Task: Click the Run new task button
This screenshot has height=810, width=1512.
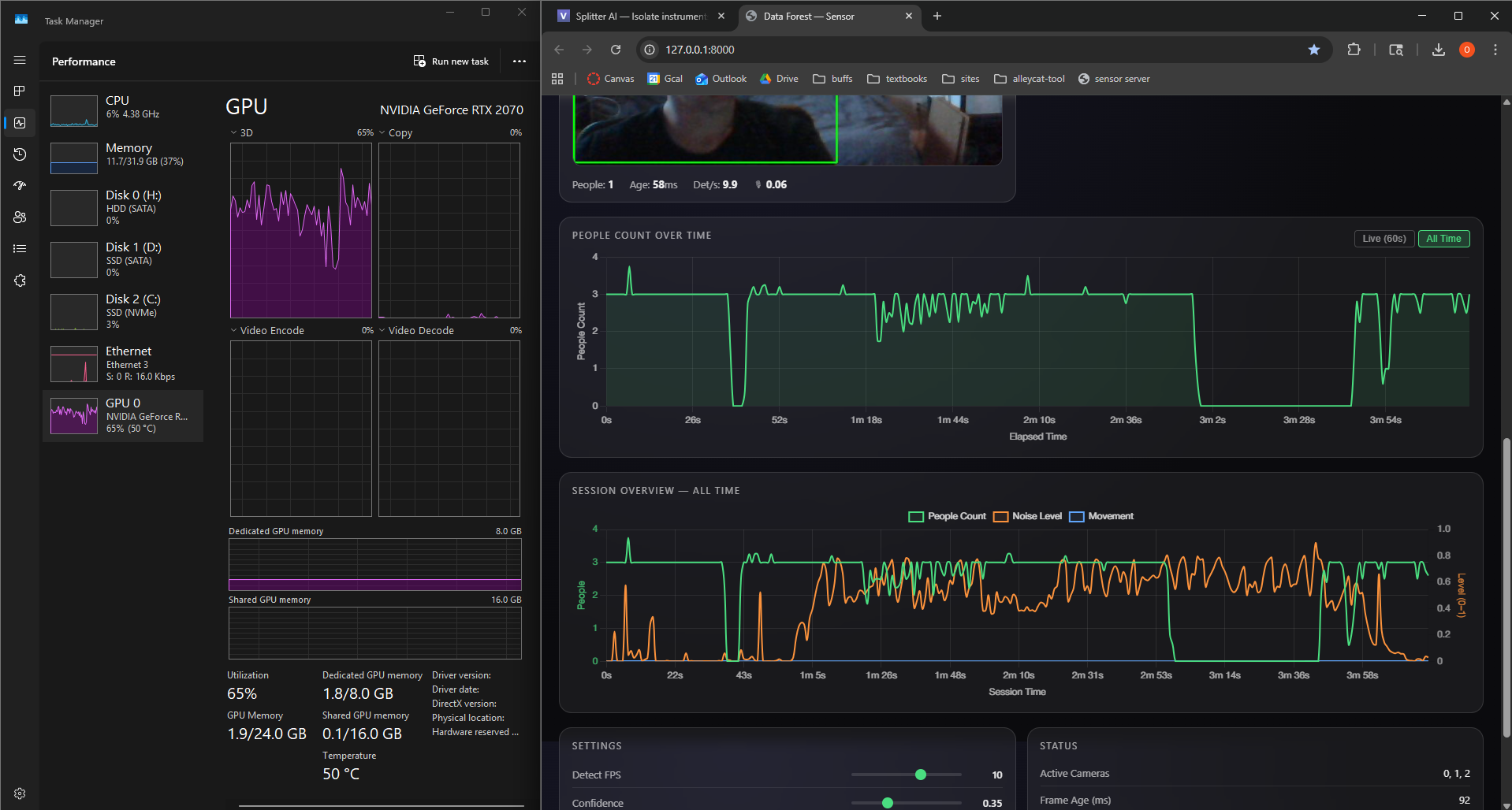Action: [x=450, y=61]
